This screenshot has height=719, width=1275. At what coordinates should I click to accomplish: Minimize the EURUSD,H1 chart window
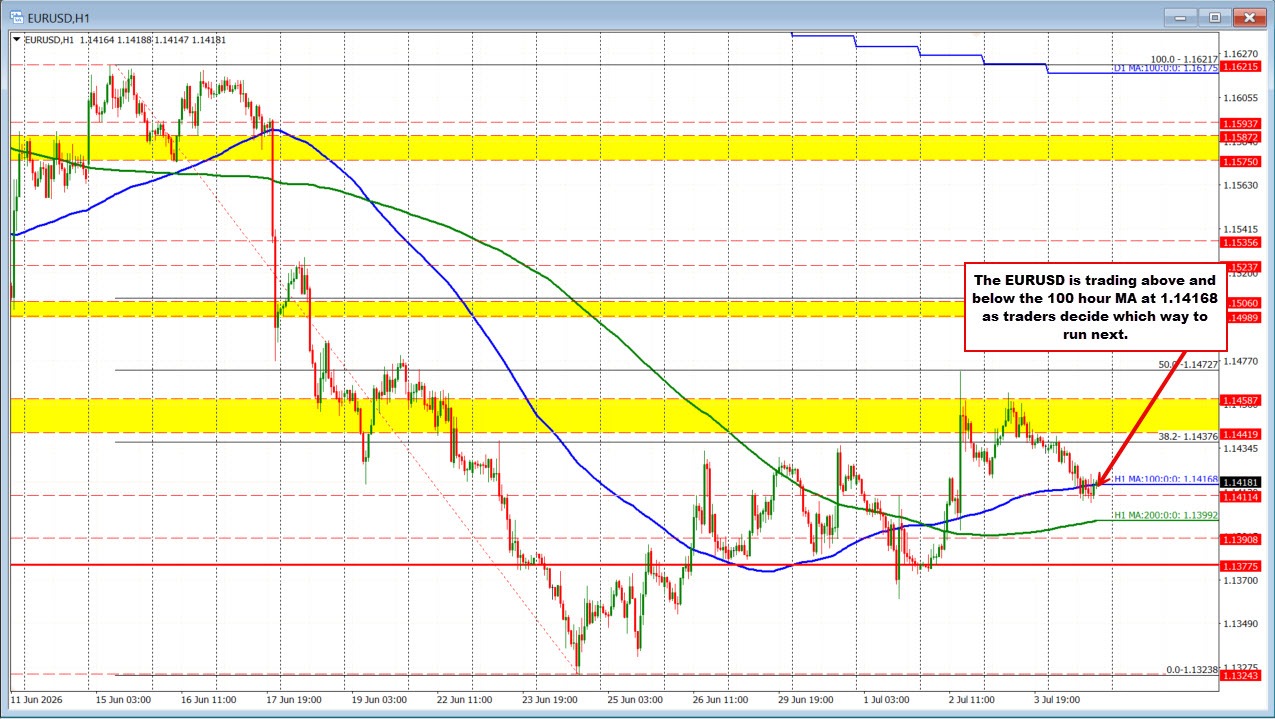[1183, 17]
